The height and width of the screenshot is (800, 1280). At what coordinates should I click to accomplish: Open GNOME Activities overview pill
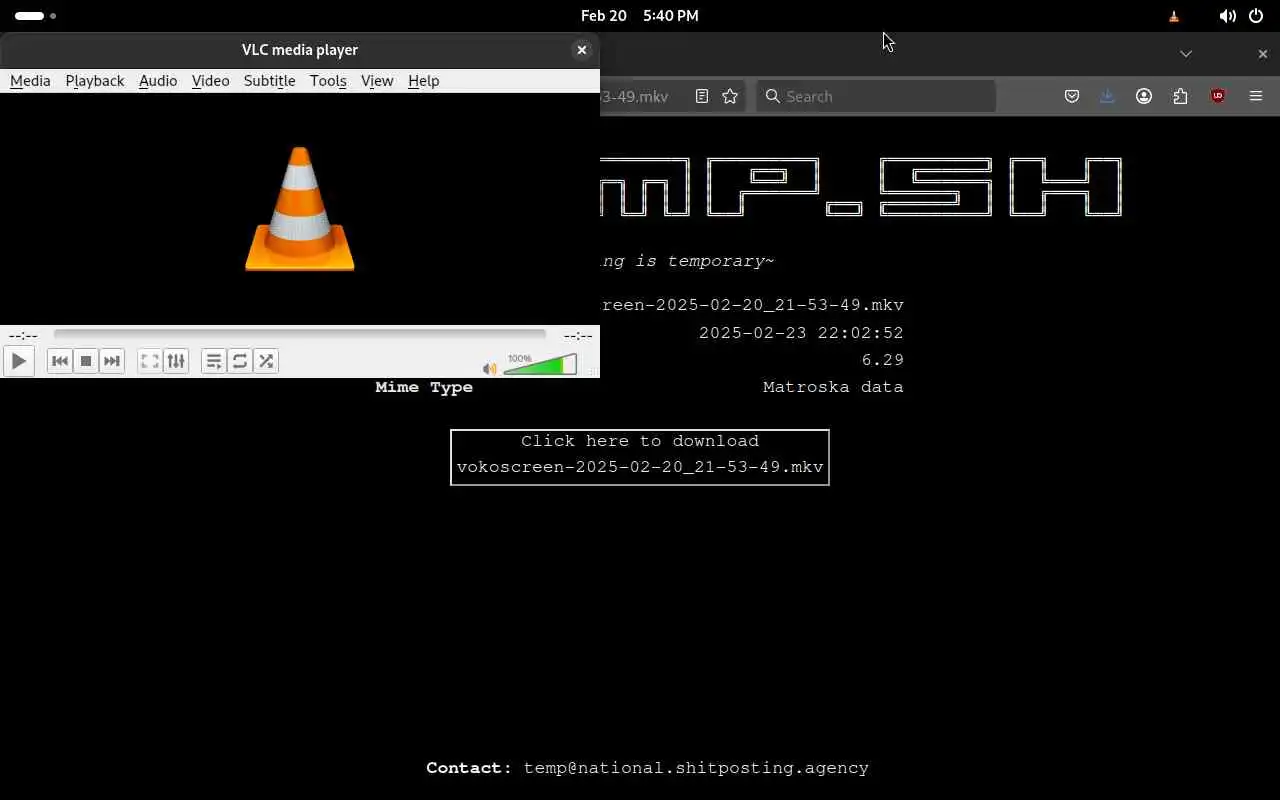(x=35, y=16)
